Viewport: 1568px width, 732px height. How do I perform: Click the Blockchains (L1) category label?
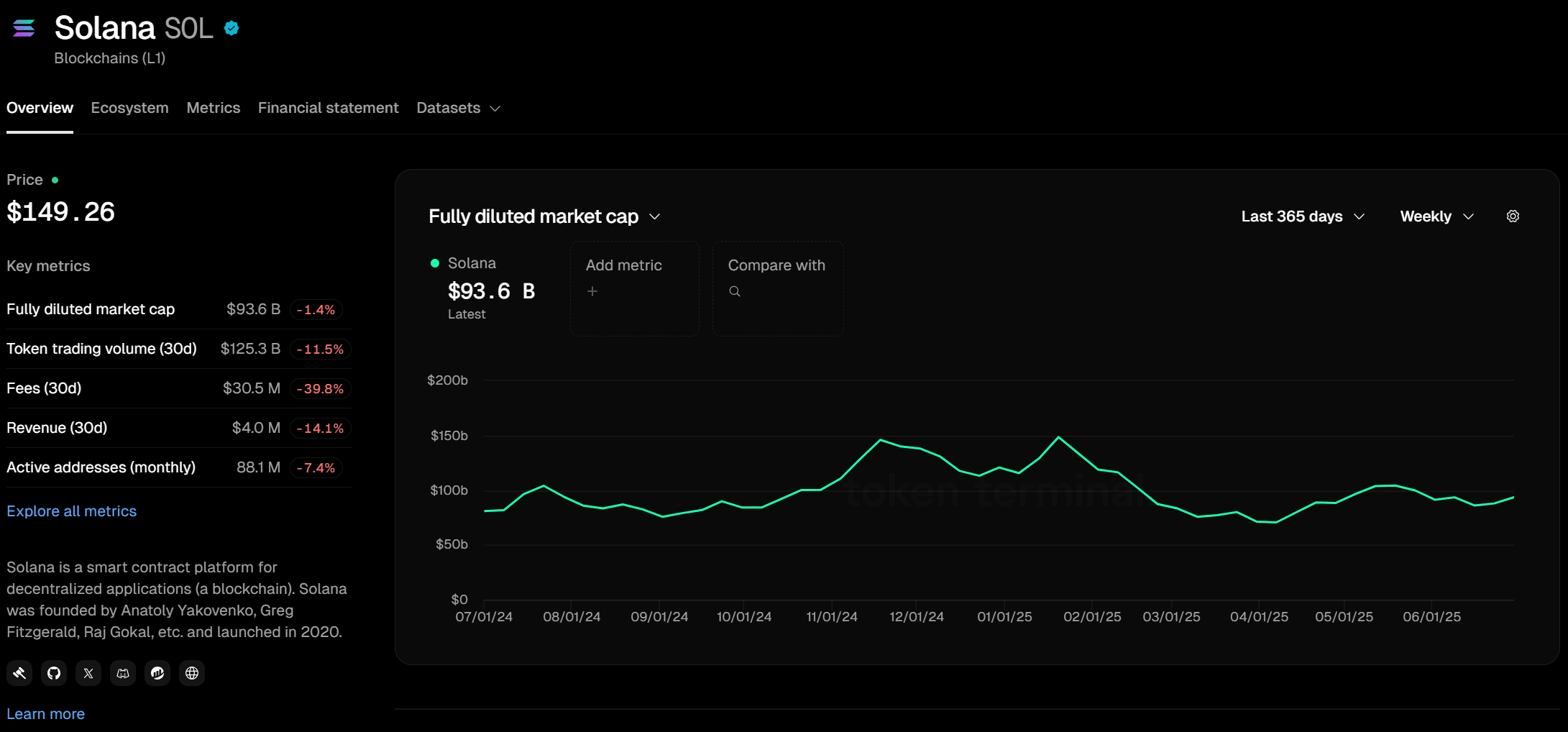(110, 58)
